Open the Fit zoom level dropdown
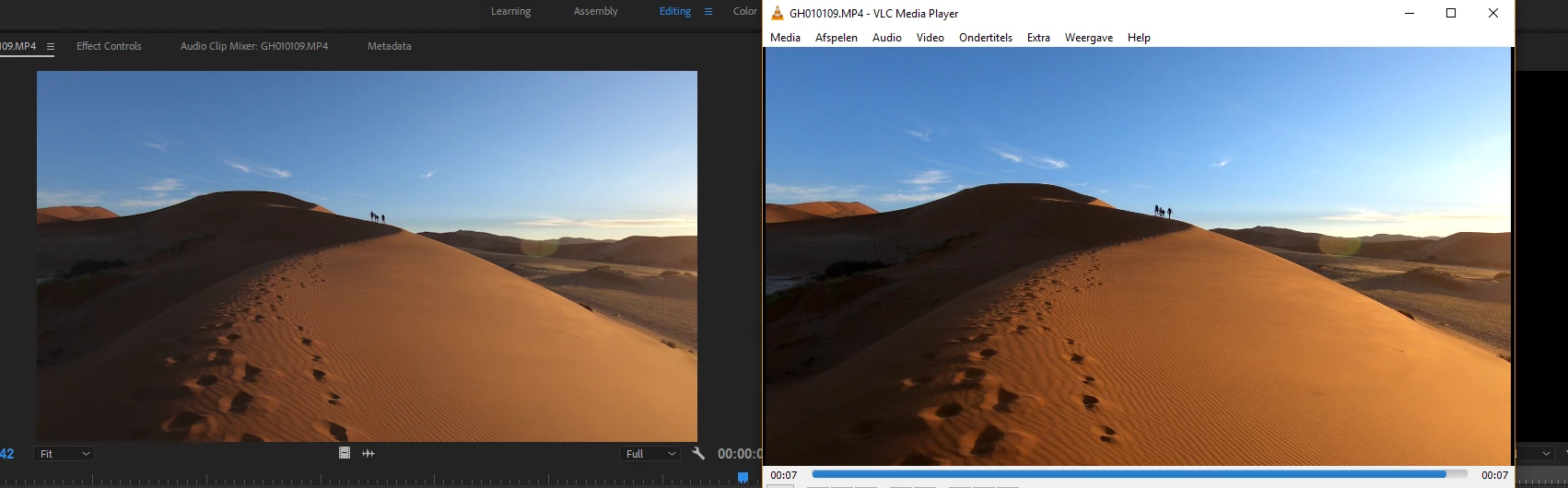 pos(64,454)
